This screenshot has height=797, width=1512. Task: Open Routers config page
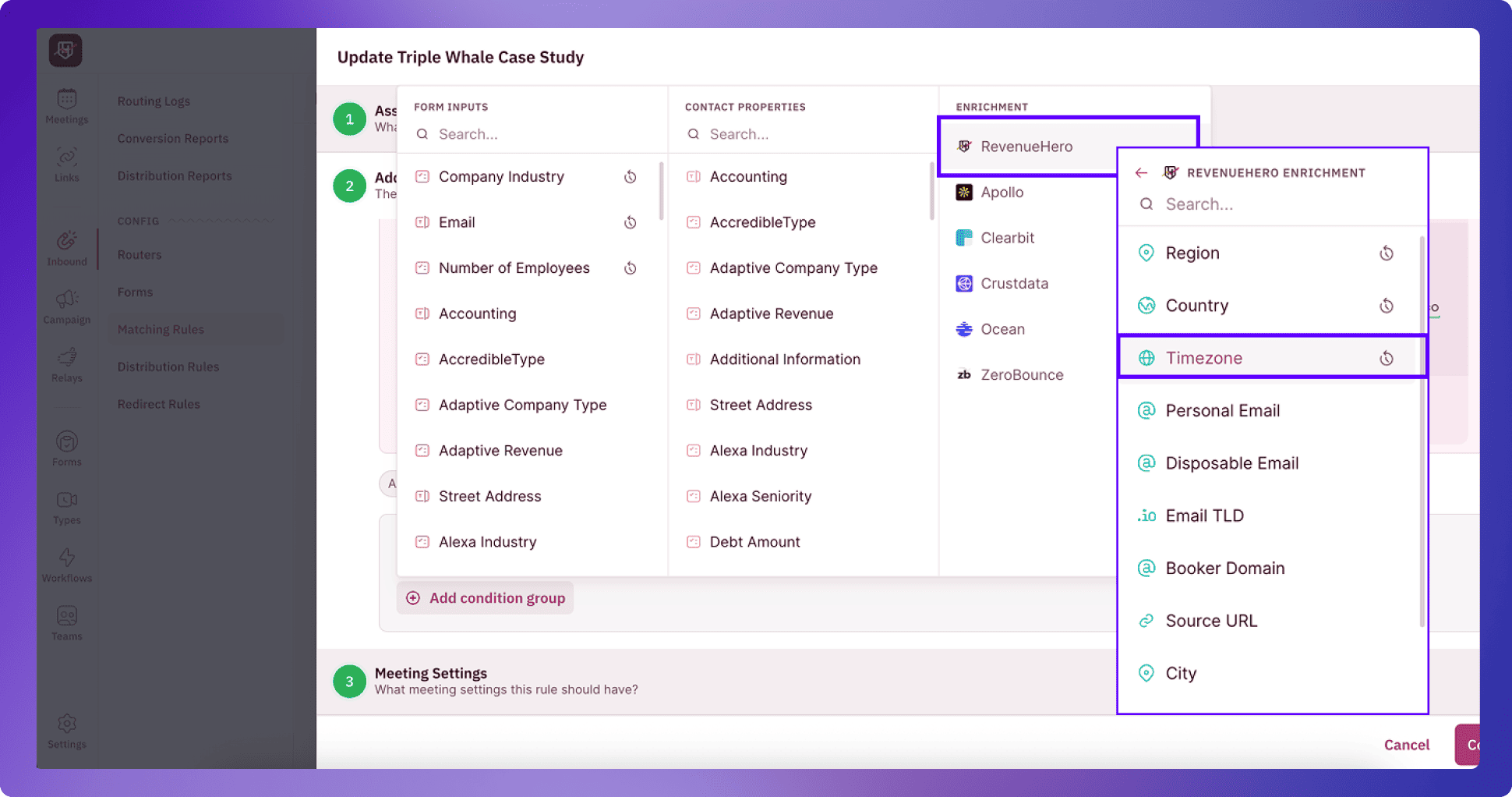(140, 255)
